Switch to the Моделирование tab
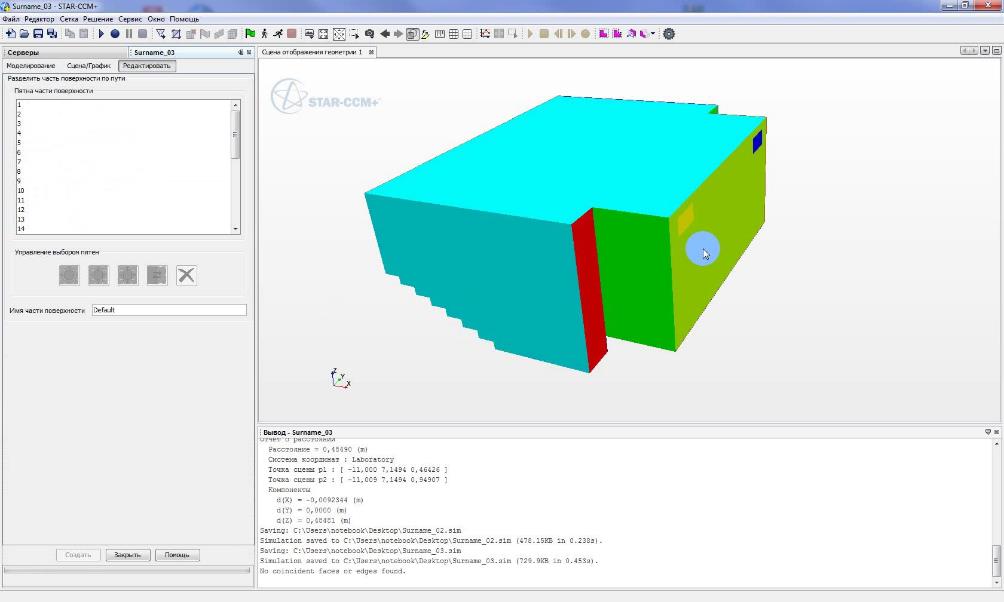 click(31, 66)
